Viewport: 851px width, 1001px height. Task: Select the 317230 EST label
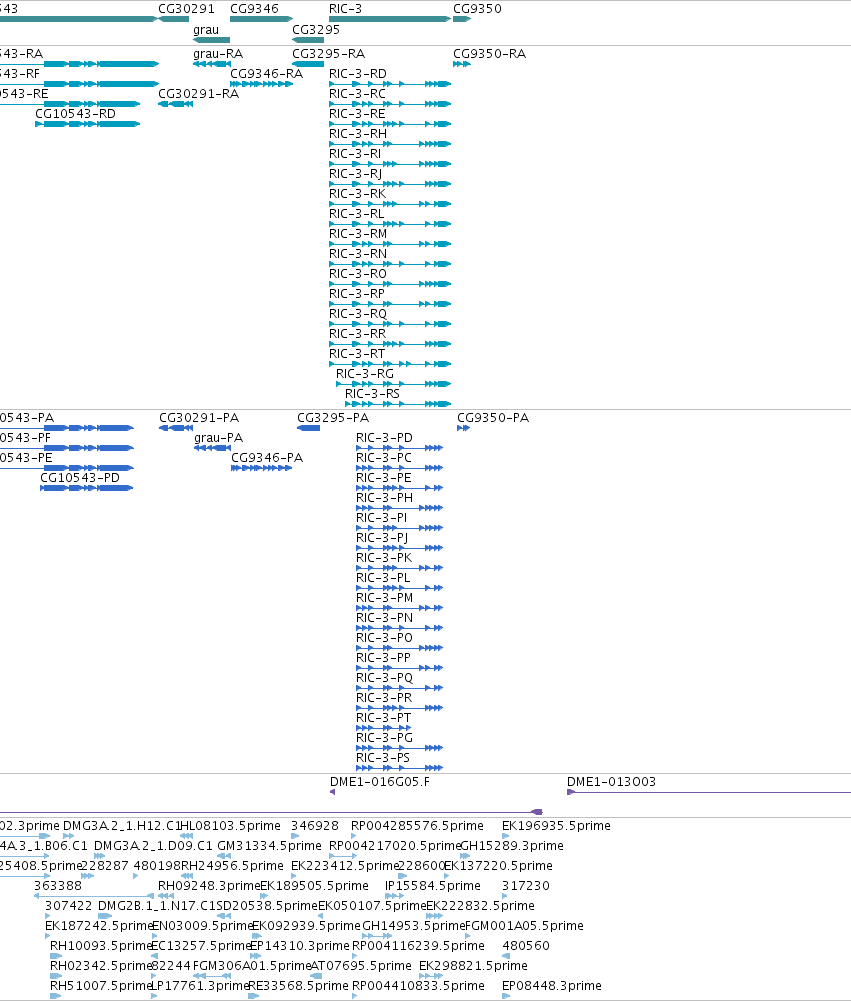[x=525, y=886]
